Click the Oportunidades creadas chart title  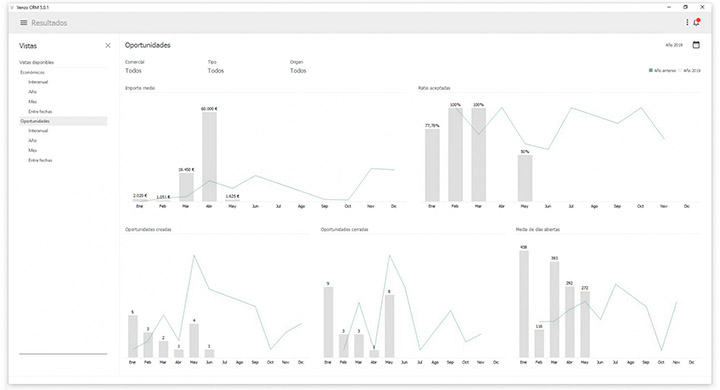tap(148, 229)
